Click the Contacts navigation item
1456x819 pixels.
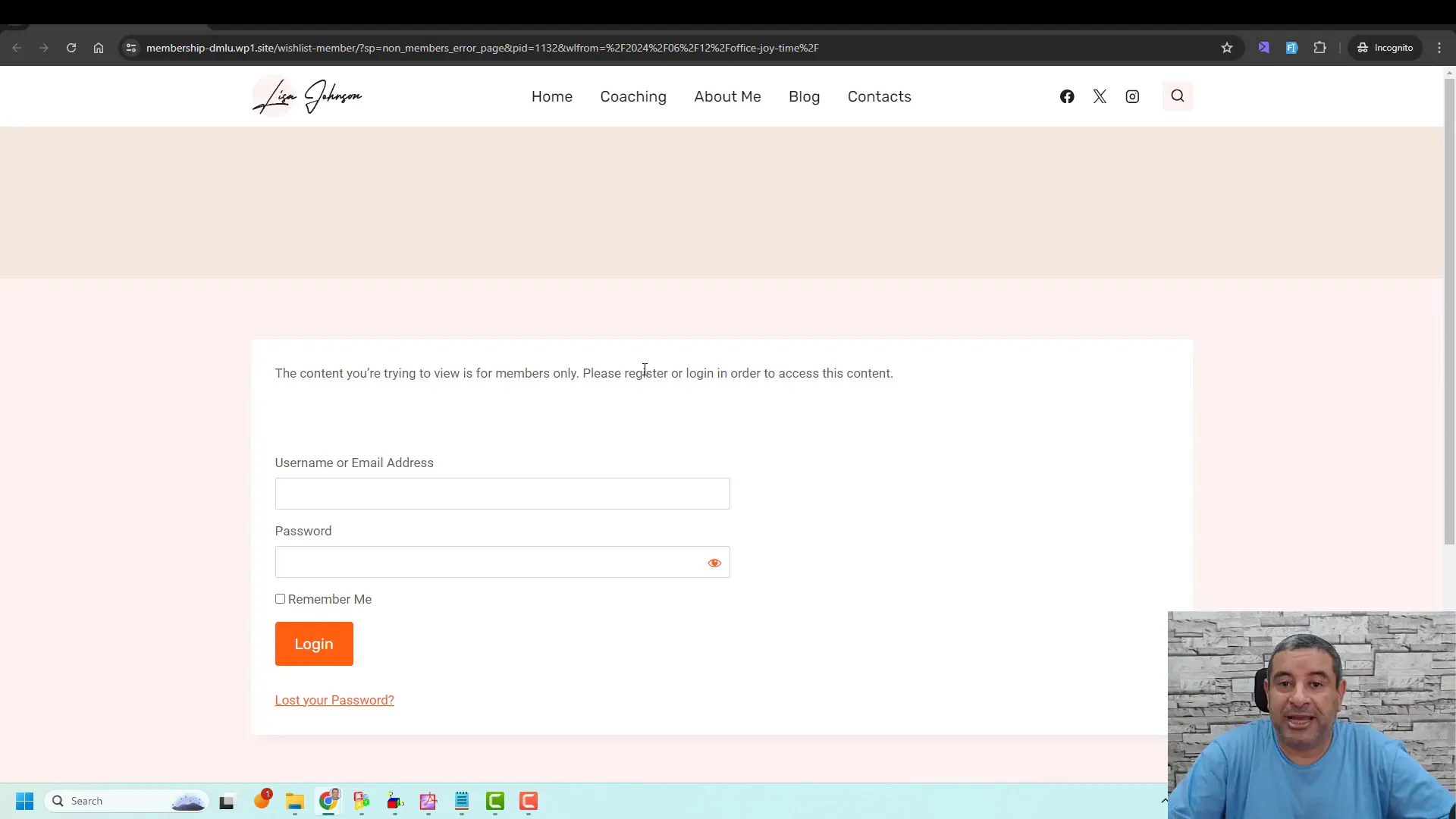coord(879,96)
